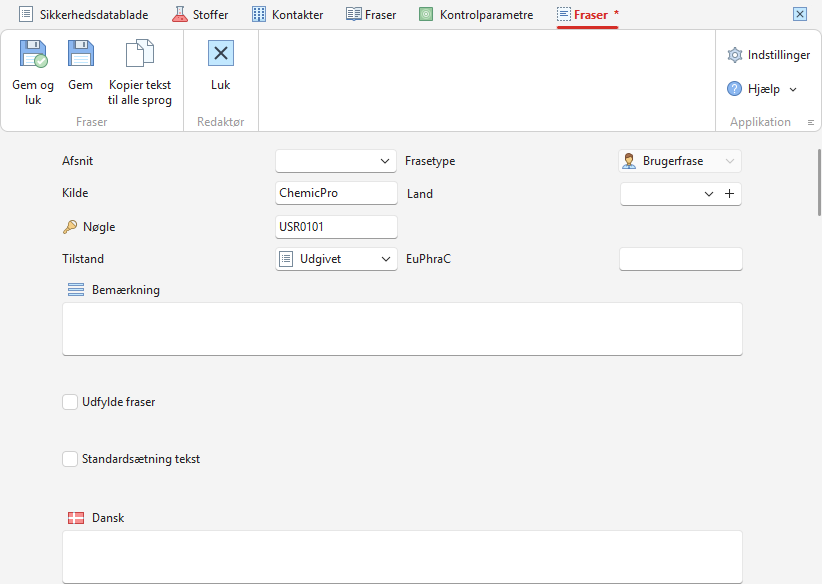This screenshot has width=822, height=584.
Task: Click the key icon beside Nøgle
Action: 70,227
